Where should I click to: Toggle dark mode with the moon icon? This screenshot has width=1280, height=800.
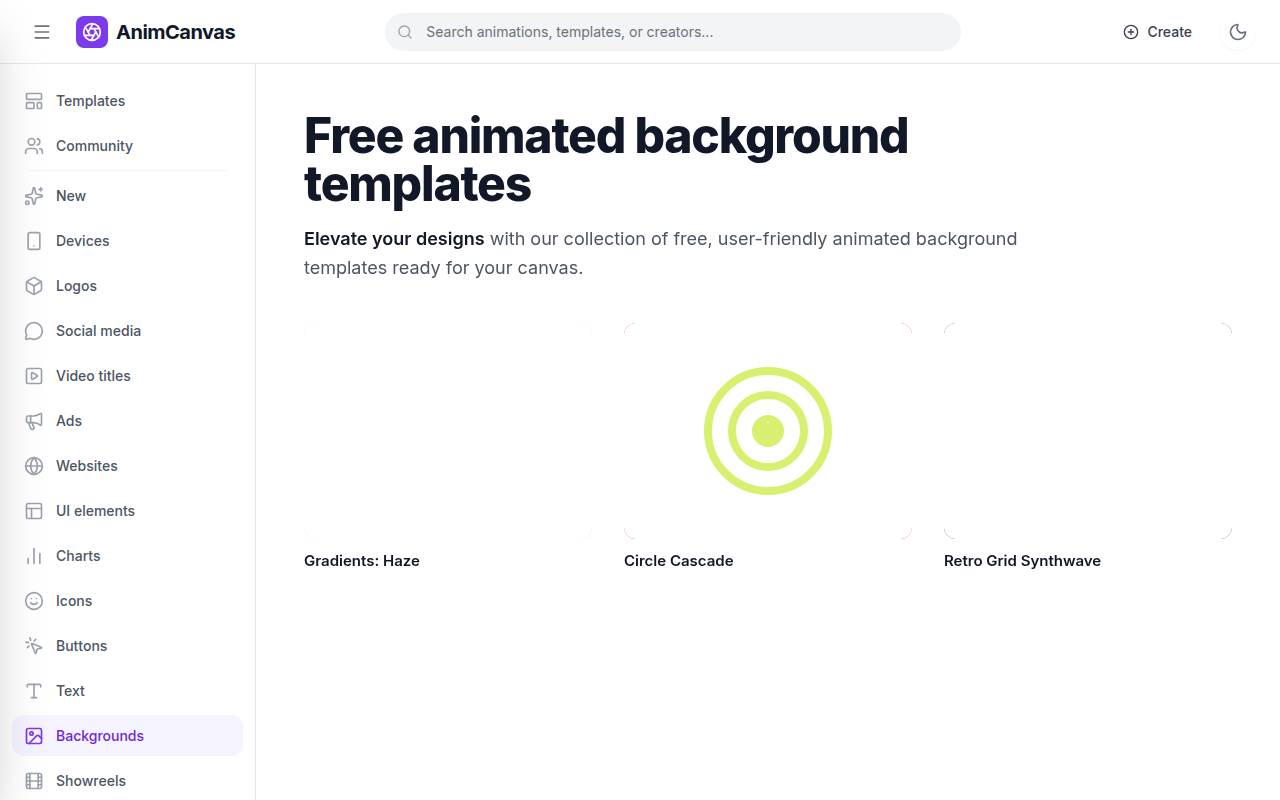(1238, 32)
